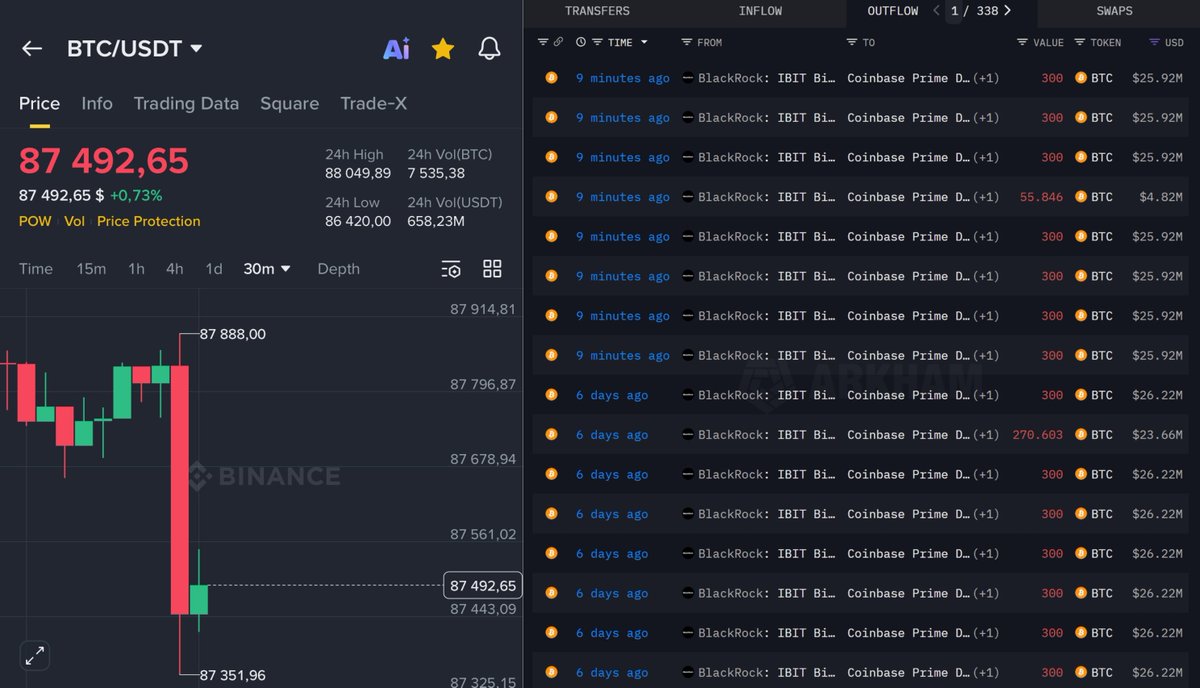The image size is (1200, 688).
Task: Expand chart to fullscreen
Action: coord(35,656)
